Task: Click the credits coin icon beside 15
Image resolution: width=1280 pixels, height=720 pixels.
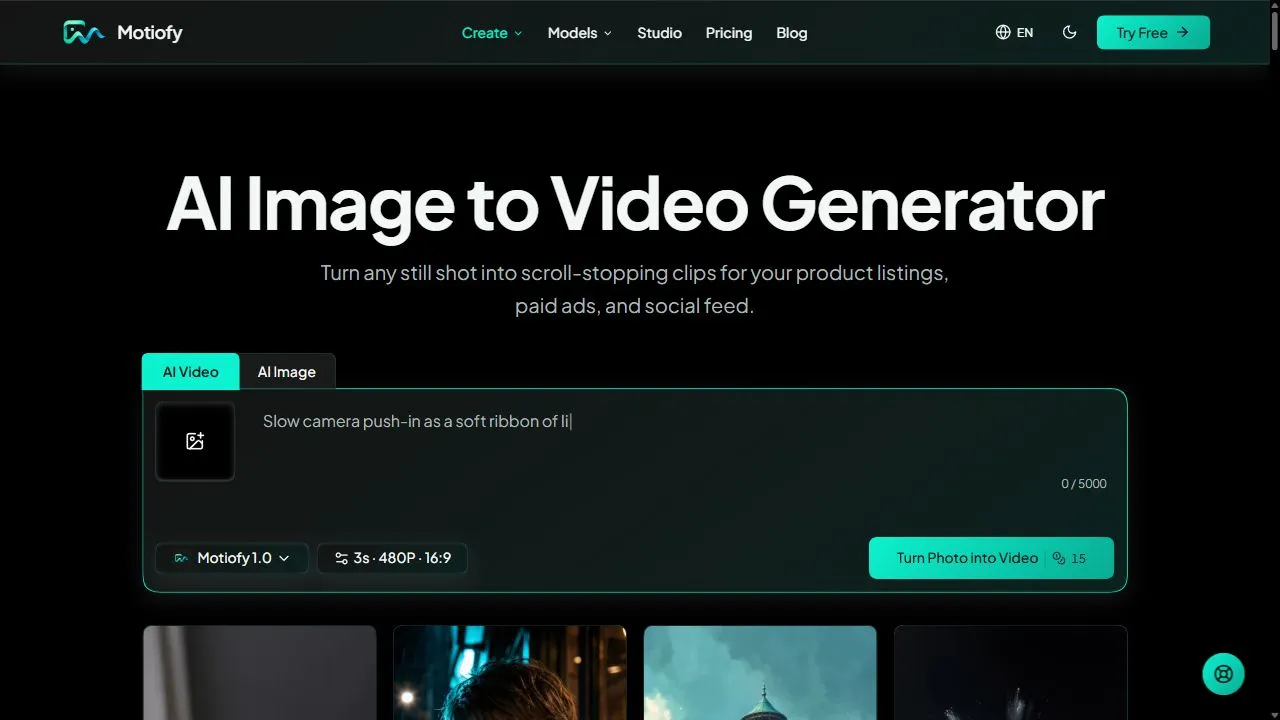Action: [x=1059, y=558]
